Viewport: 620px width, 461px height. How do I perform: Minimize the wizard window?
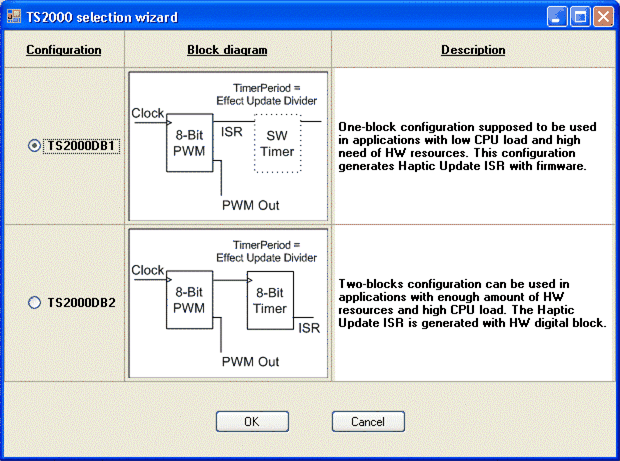coord(558,17)
